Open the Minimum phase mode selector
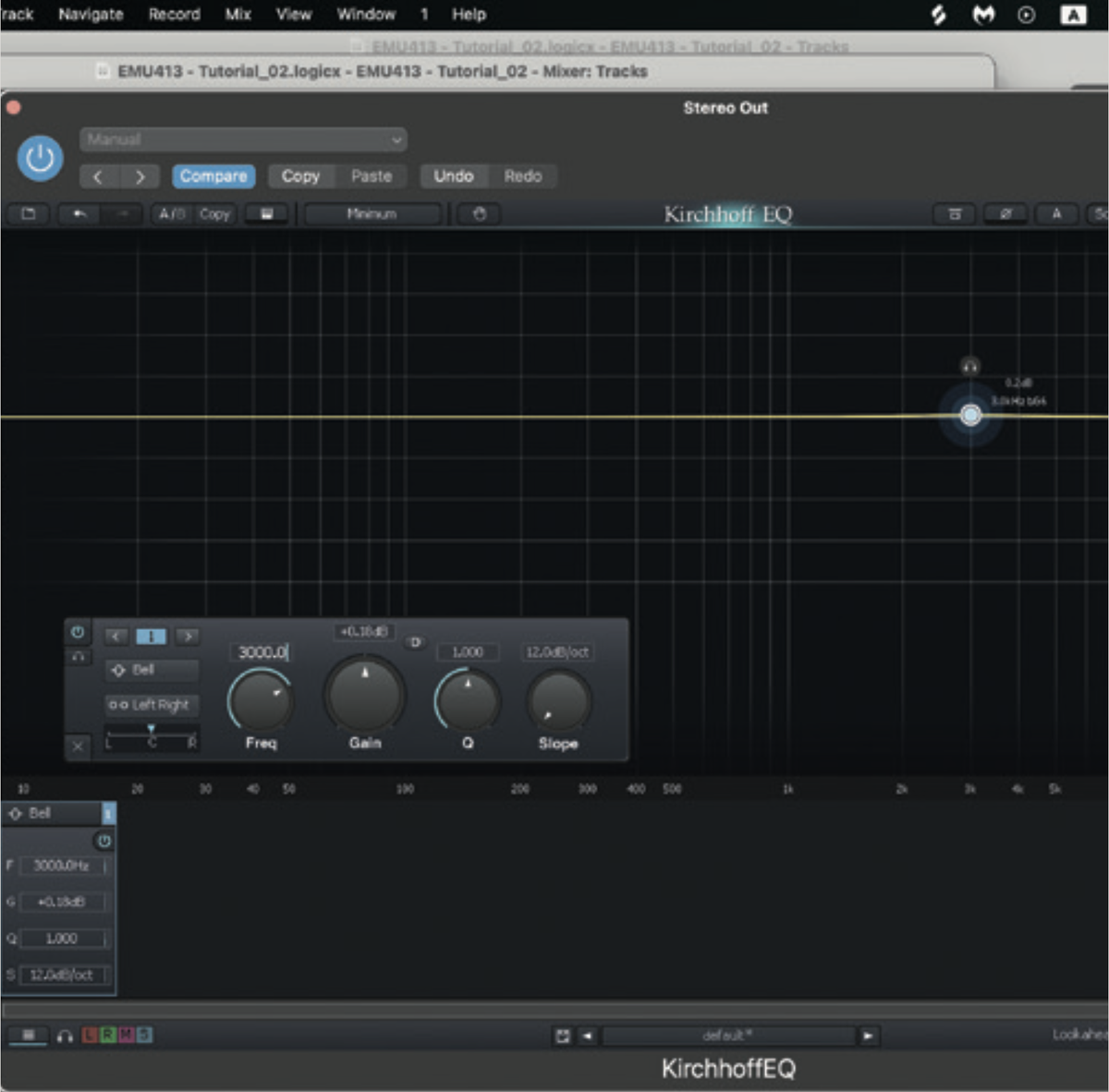 (x=372, y=213)
